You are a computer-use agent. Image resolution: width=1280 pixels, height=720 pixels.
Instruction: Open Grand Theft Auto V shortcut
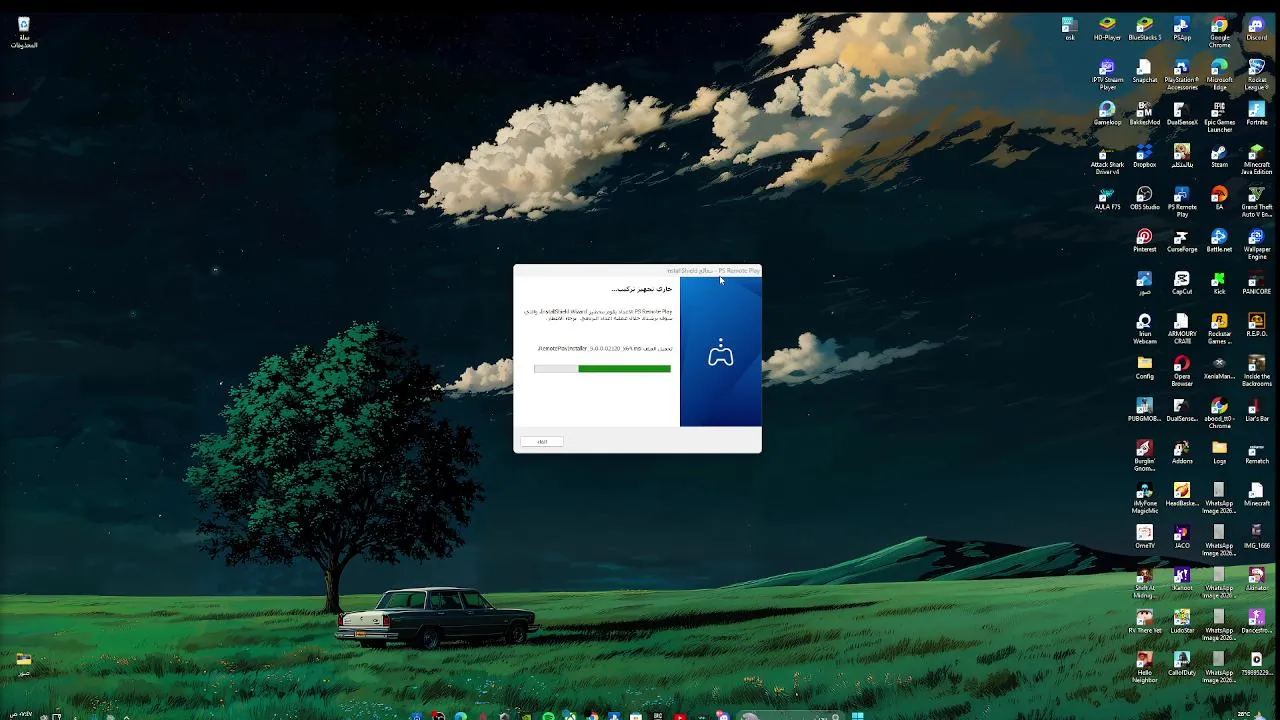click(1256, 201)
